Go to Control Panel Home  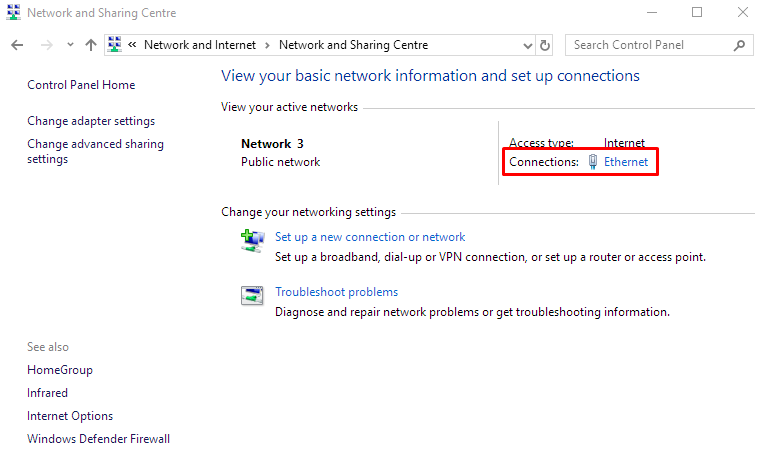pos(81,85)
